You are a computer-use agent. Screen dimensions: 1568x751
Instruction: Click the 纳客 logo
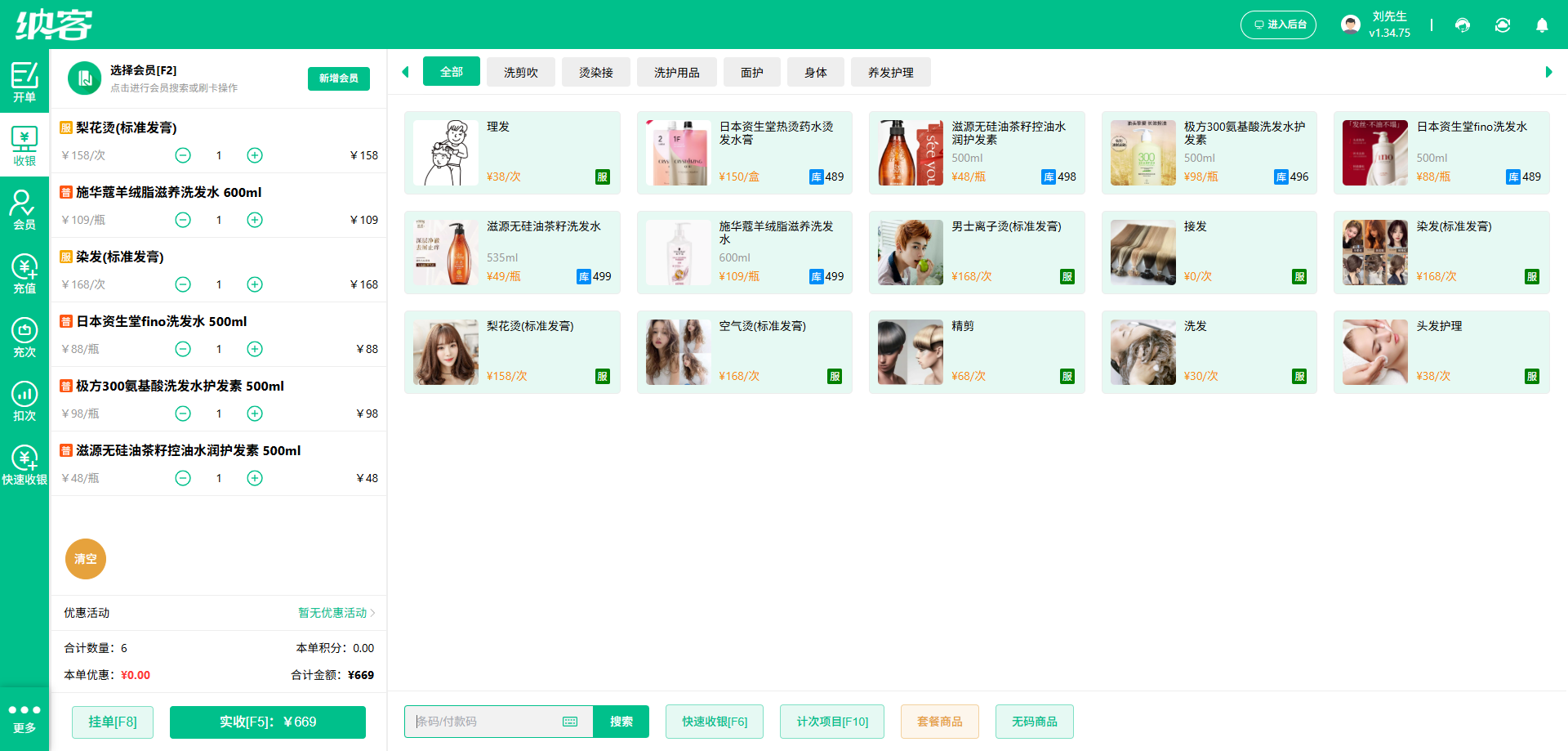click(x=54, y=25)
